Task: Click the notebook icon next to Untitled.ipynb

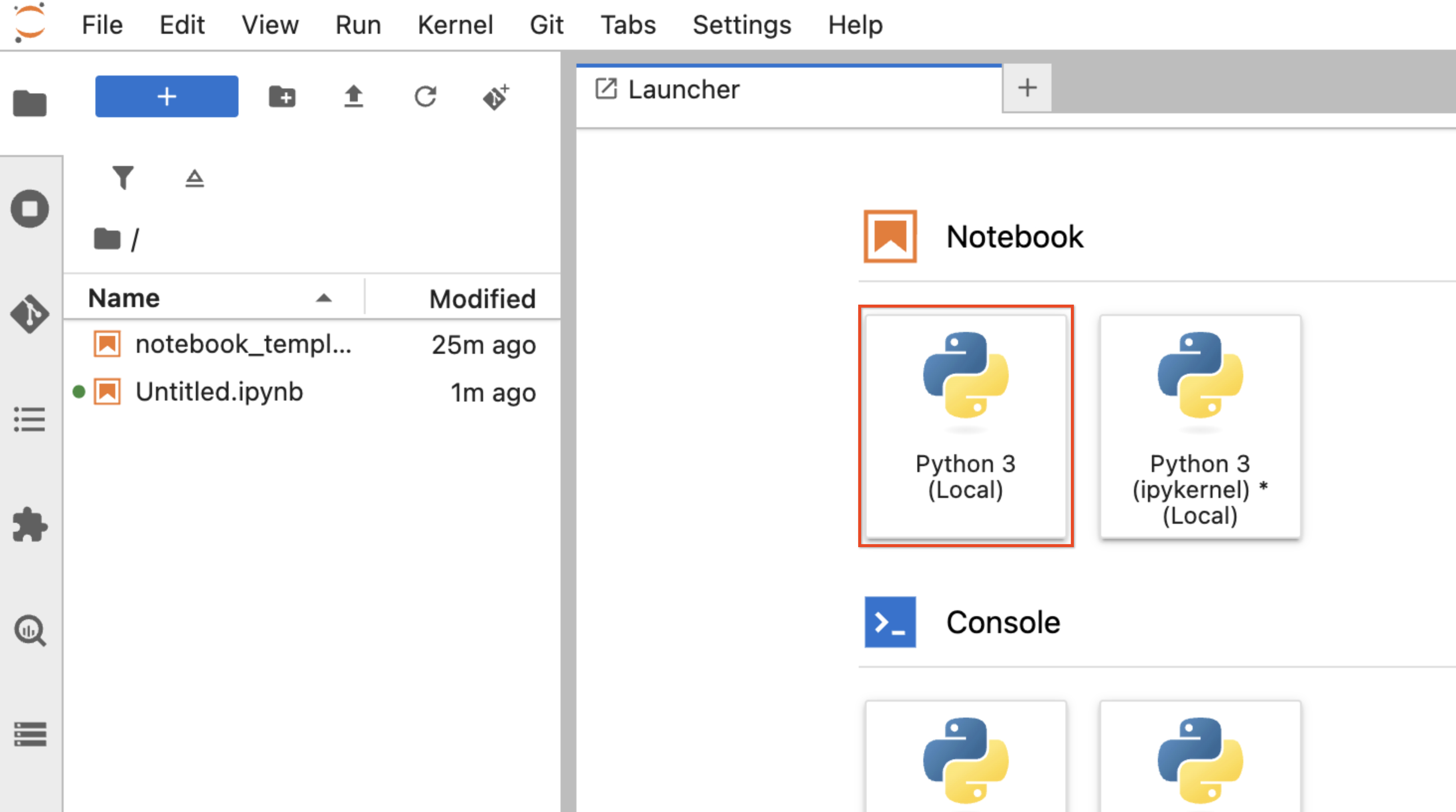Action: [x=107, y=392]
